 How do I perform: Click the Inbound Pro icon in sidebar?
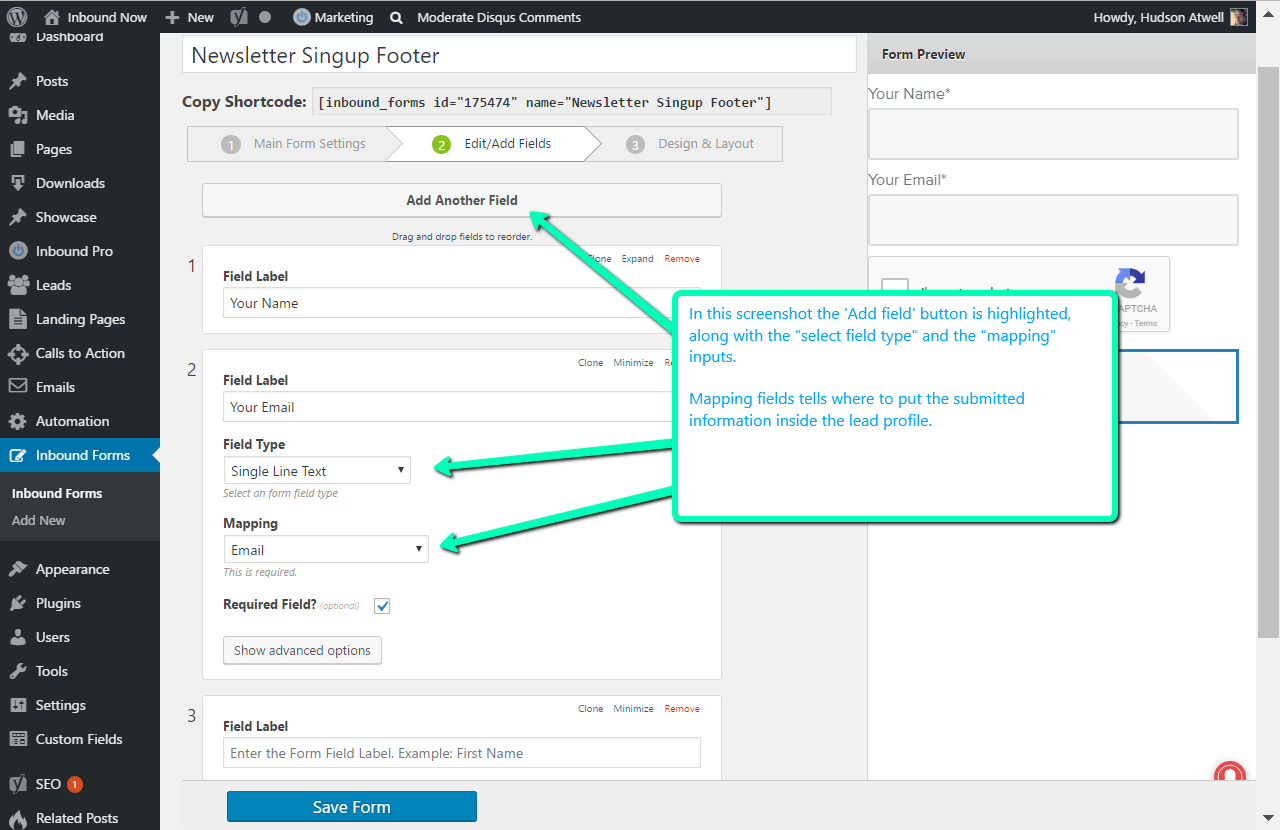pyautogui.click(x=18, y=251)
